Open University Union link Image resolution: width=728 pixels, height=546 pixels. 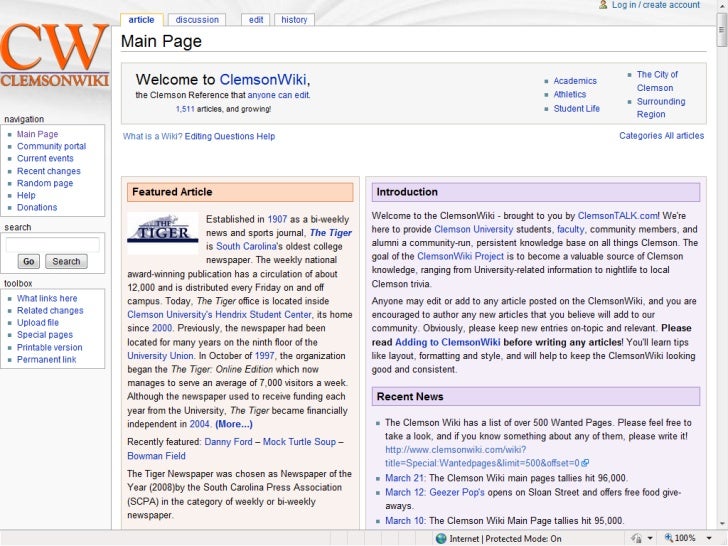pos(160,356)
